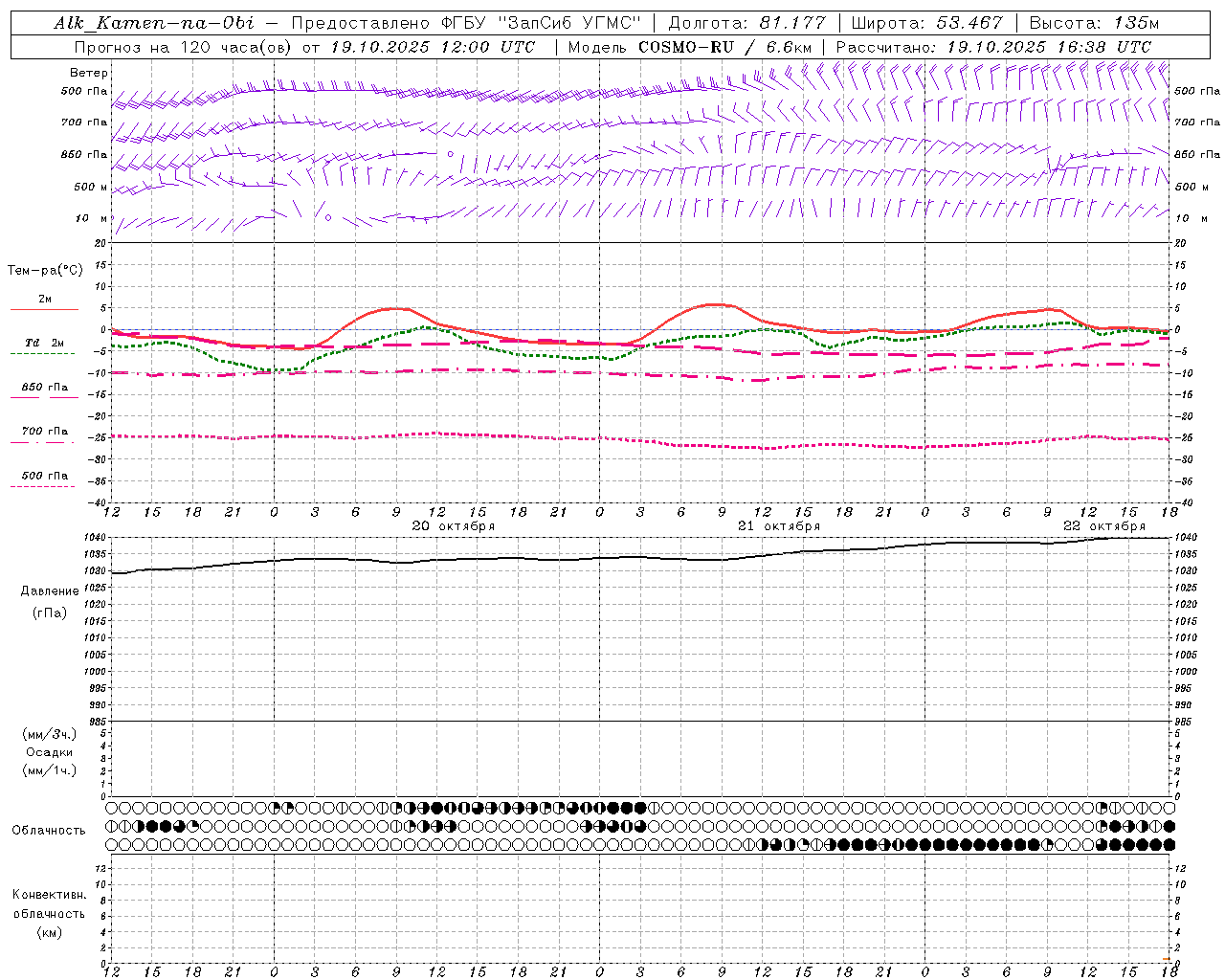Click the Модель COSMO-RU / 6.6км label

pos(689,47)
